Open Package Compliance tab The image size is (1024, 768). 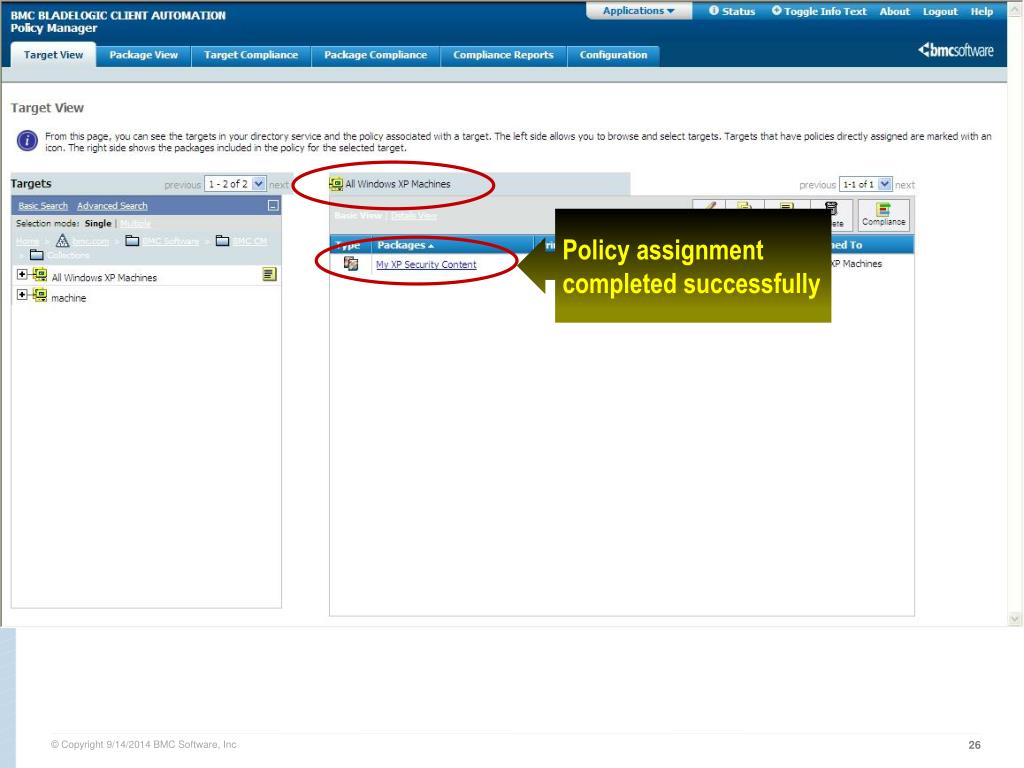[x=376, y=55]
